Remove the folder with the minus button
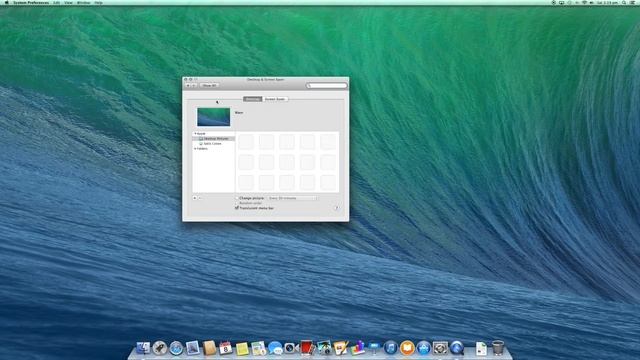This screenshot has width=640, height=360. [x=200, y=198]
